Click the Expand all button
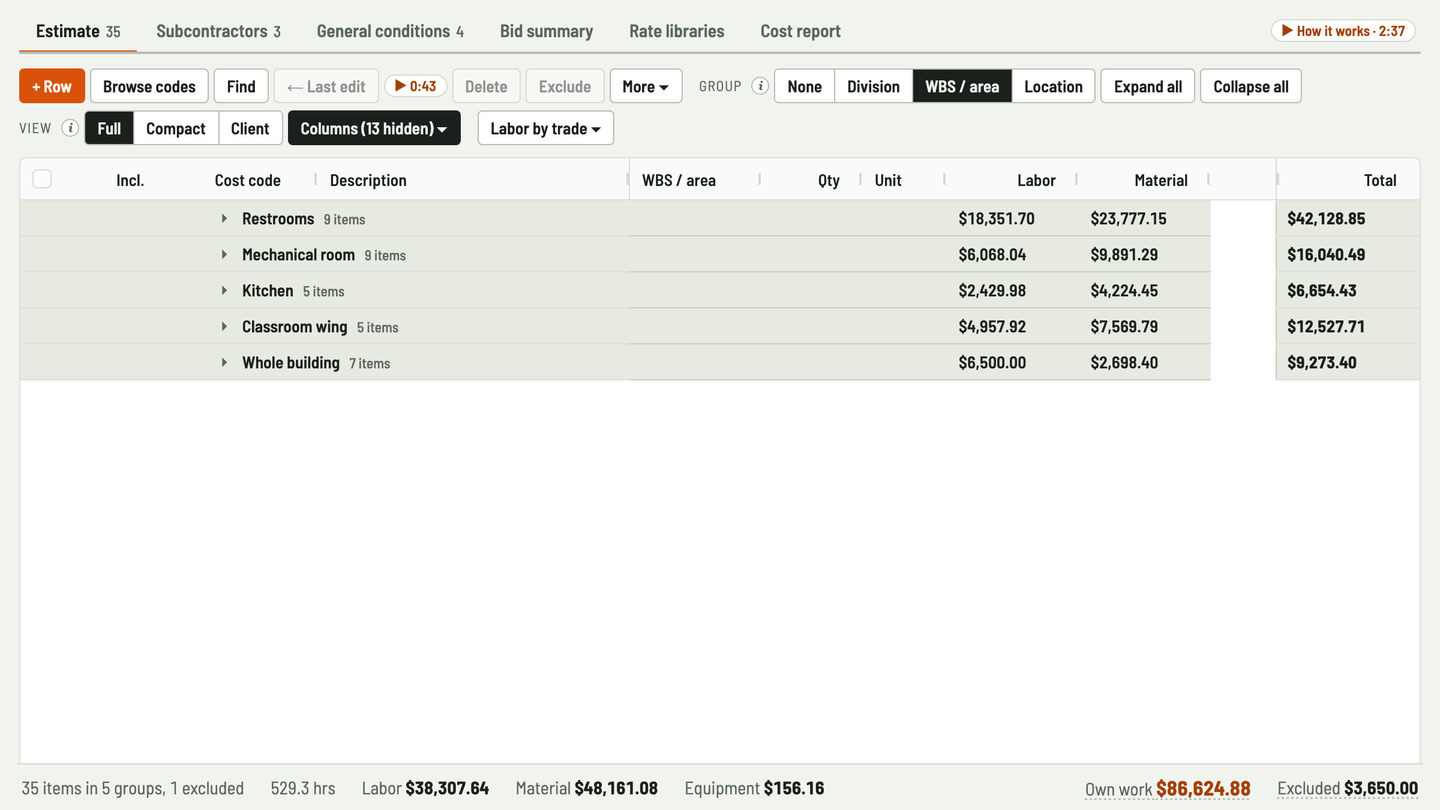Screen dimensions: 1440x810 click(x=1148, y=86)
